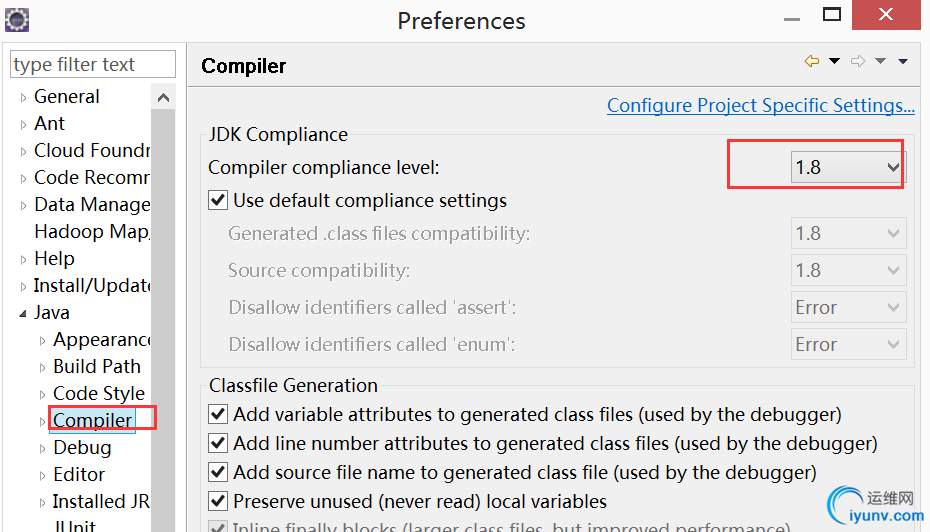
Task: Select Hadoop Map item in tree
Action: tap(91, 232)
